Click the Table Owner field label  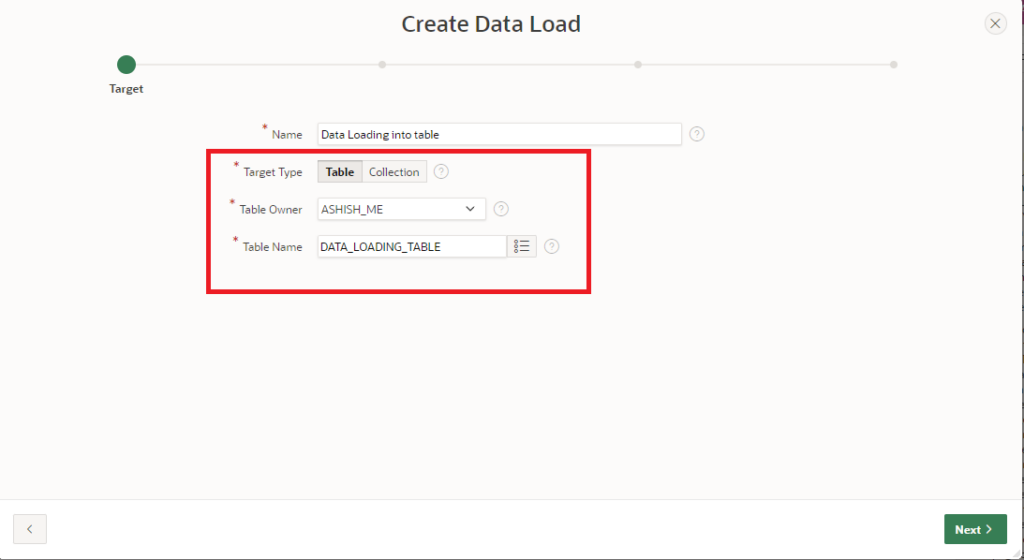(270, 210)
